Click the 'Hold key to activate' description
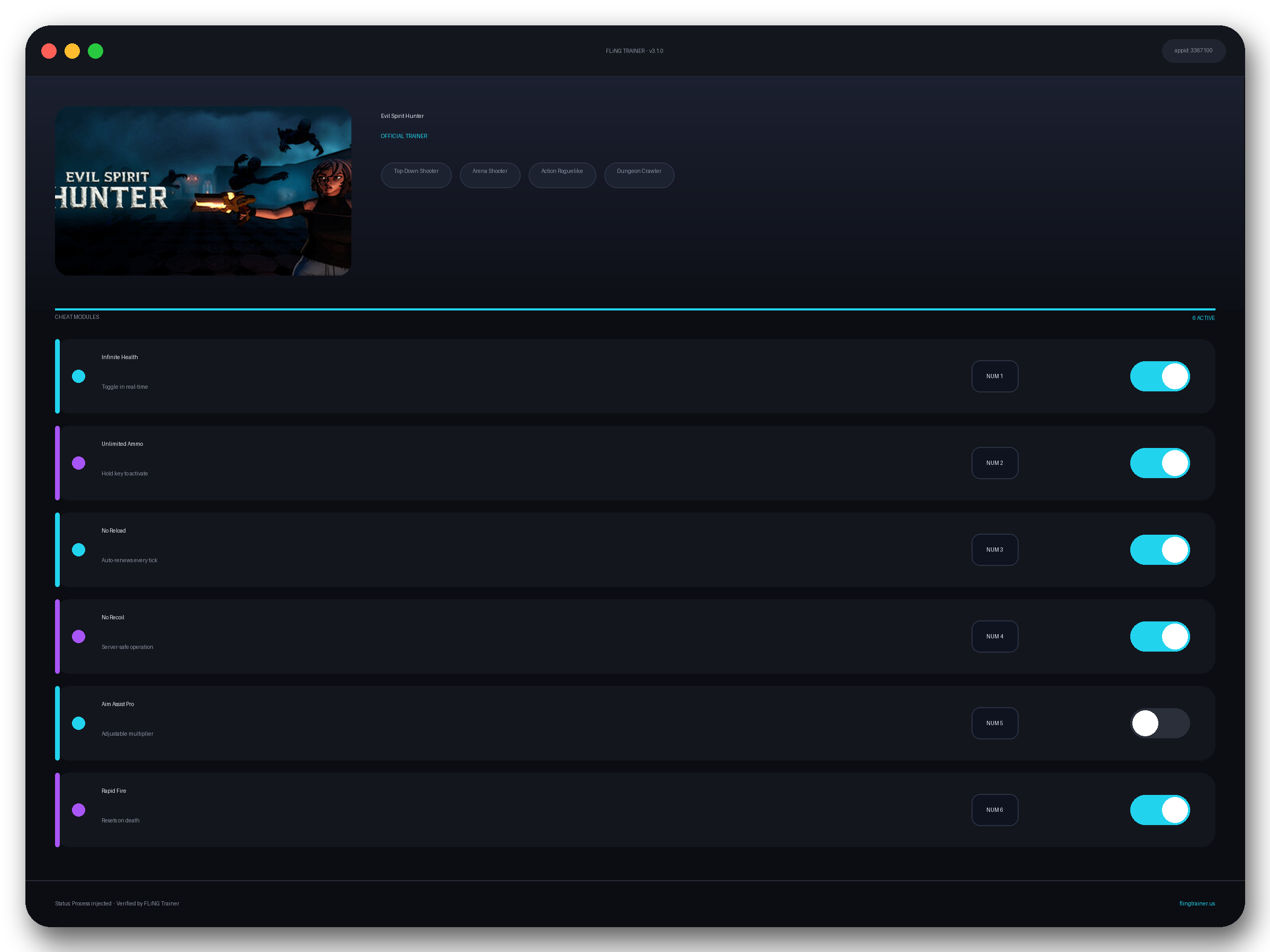The height and width of the screenshot is (952, 1270). [x=124, y=473]
